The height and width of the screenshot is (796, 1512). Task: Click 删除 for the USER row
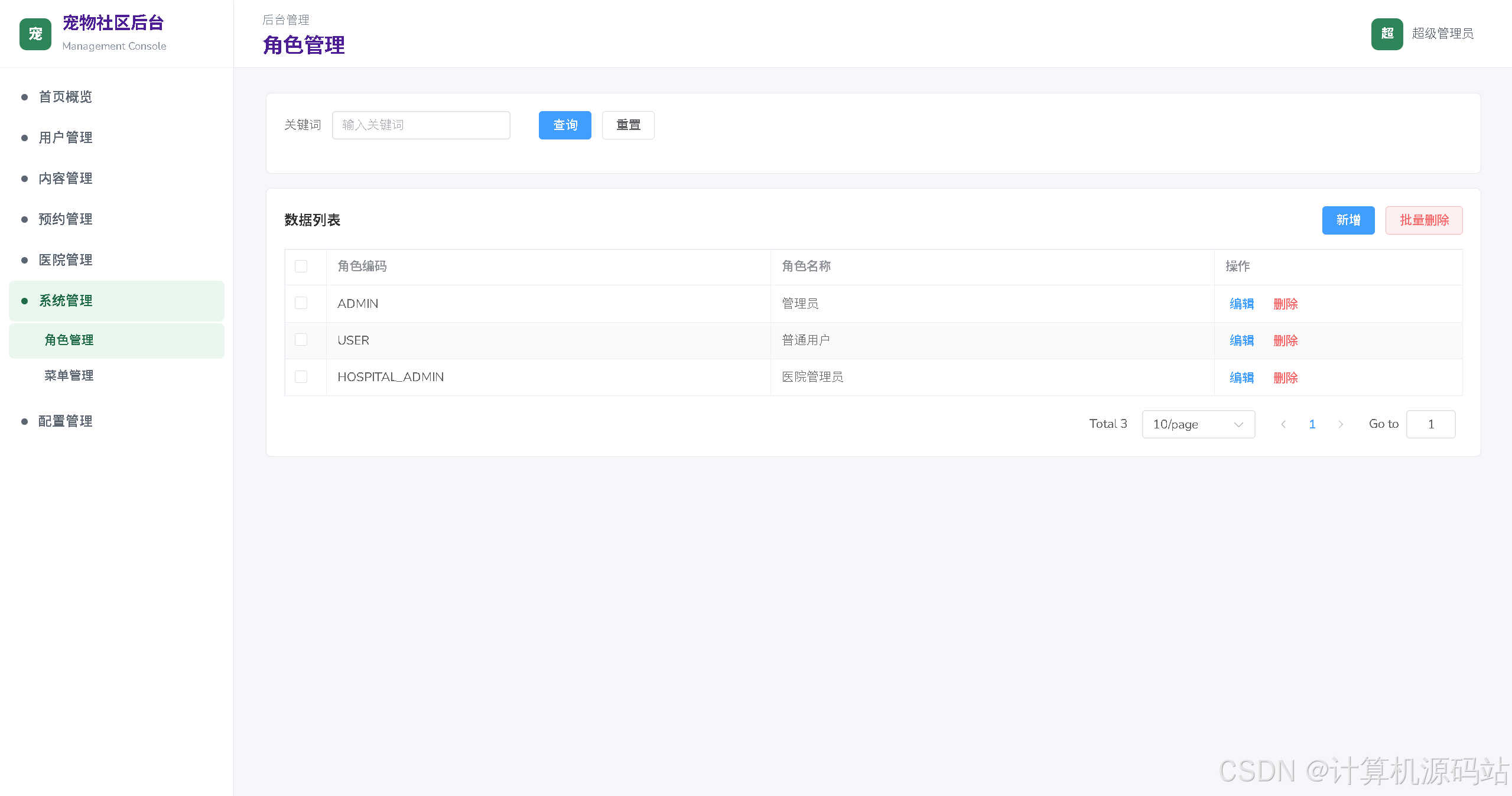[x=1285, y=340]
